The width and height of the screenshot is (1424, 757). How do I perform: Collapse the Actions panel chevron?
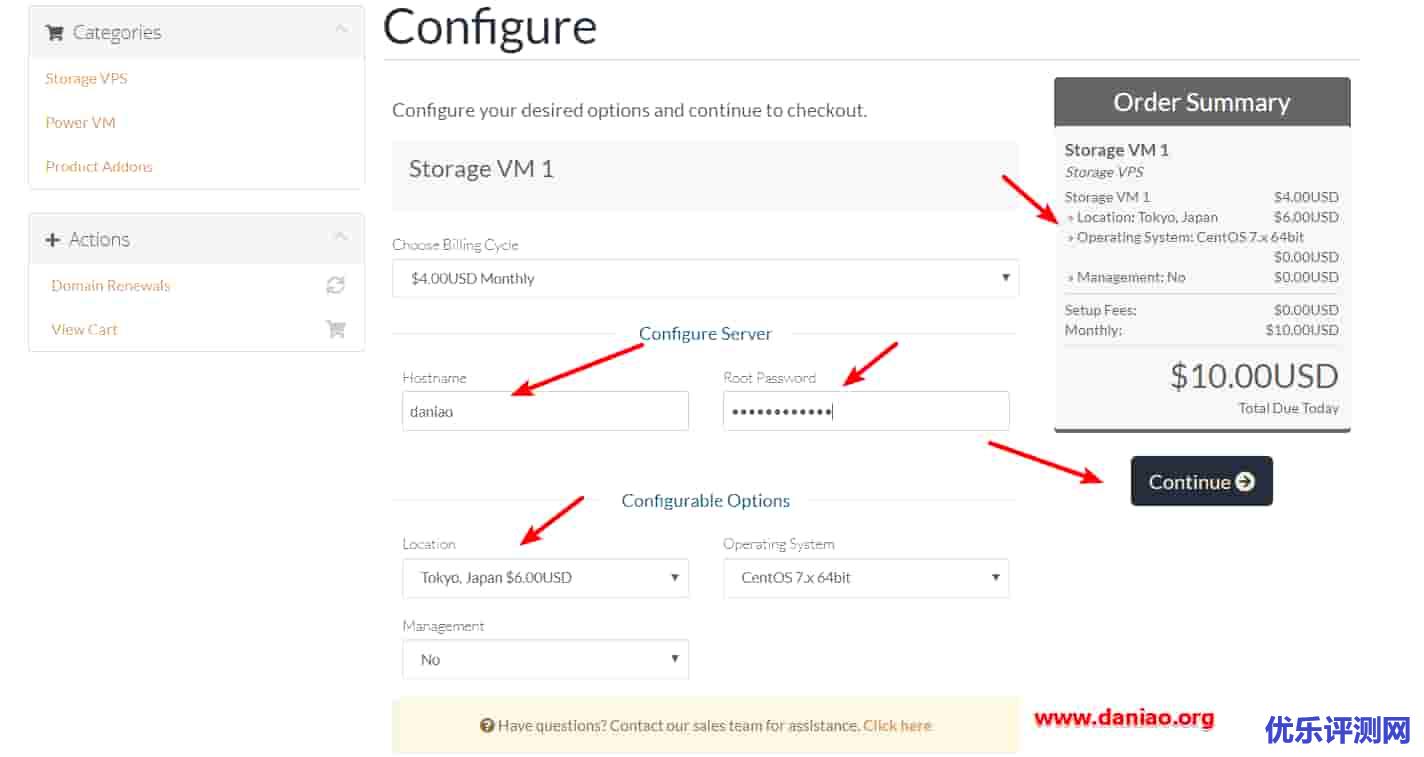(x=341, y=237)
